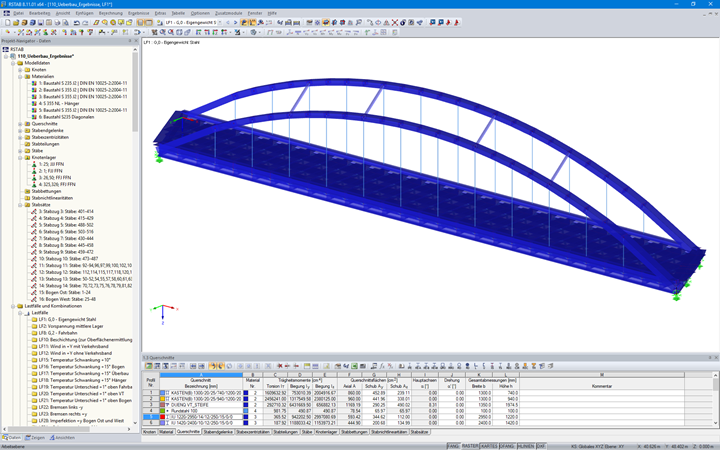The height and width of the screenshot is (450, 720).
Task: Go to next load case arrow
Action: click(x=236, y=22)
